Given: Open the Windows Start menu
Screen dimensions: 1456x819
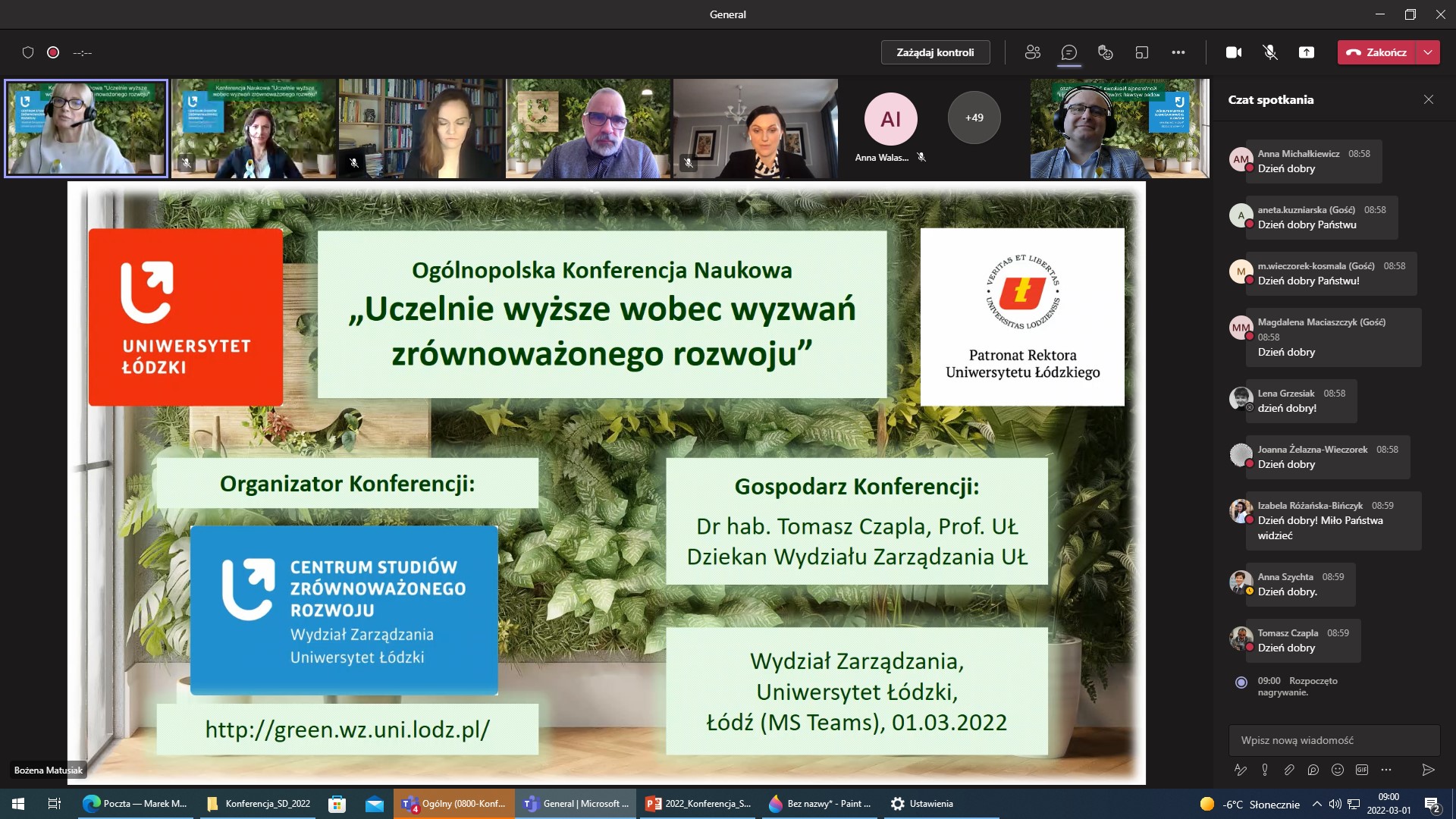Looking at the screenshot, I should [18, 804].
